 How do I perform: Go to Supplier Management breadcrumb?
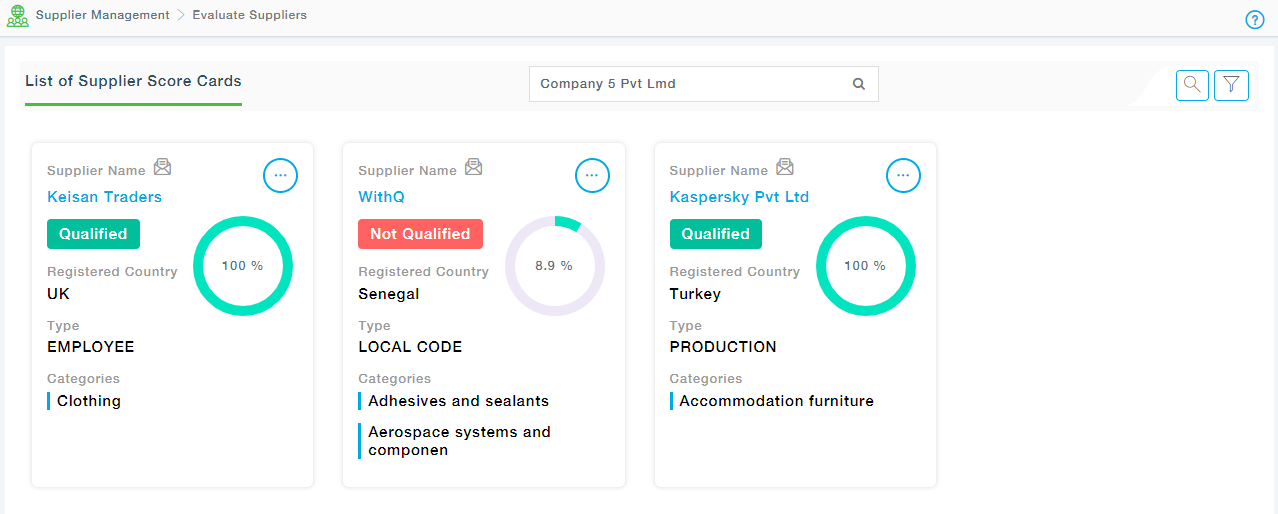coord(102,16)
